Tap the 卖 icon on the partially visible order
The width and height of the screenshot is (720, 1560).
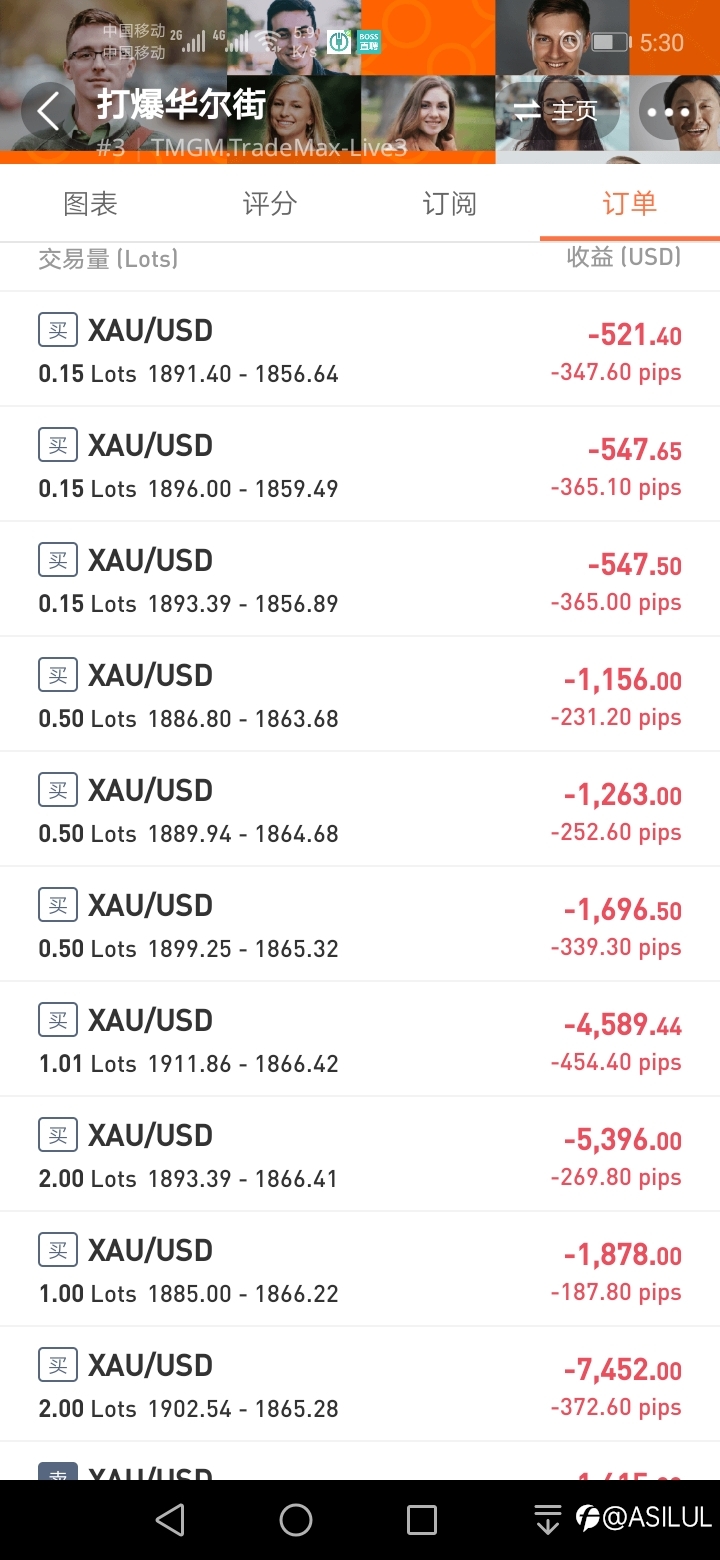click(58, 1471)
